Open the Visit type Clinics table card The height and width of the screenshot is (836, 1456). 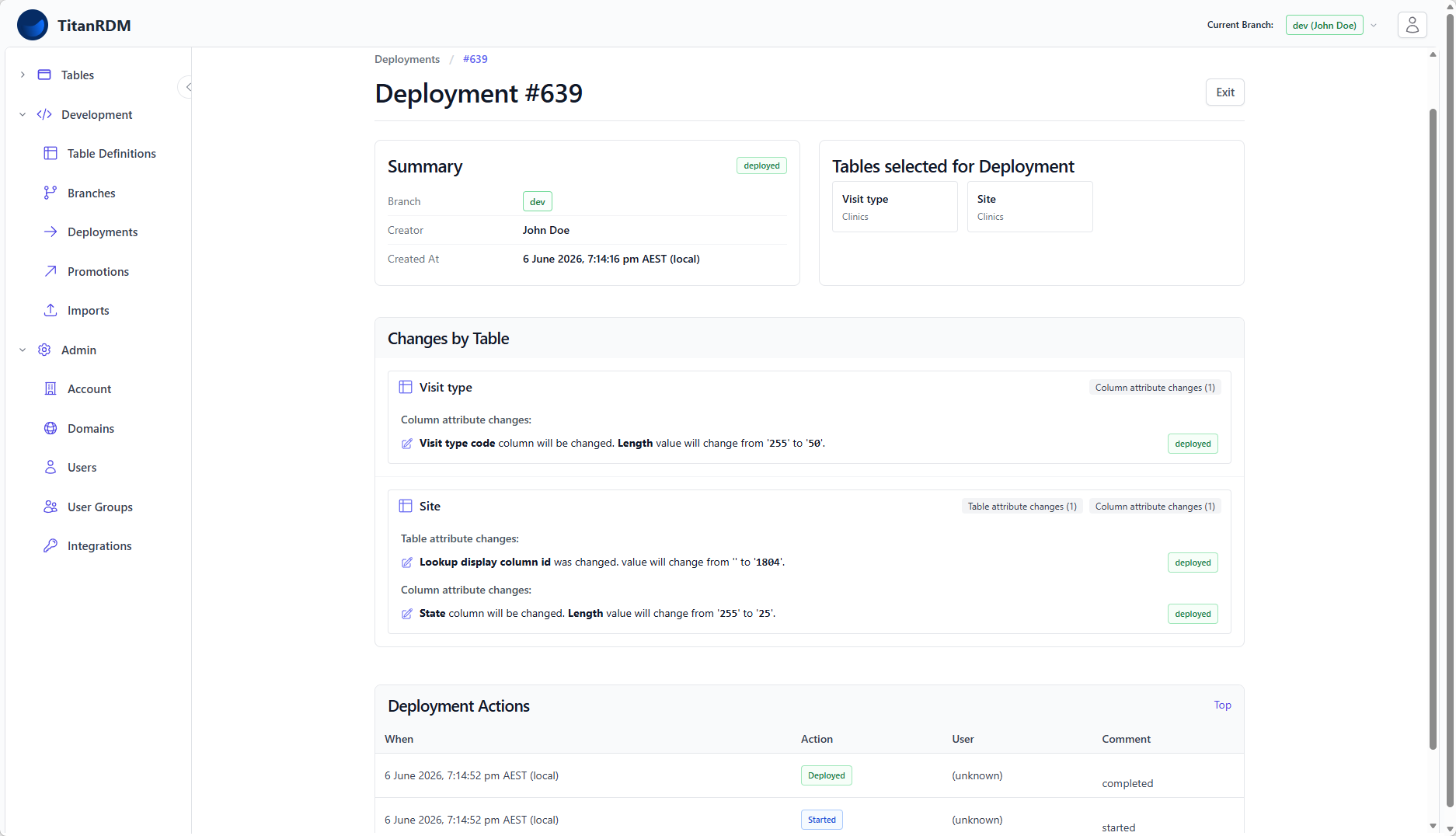coord(894,207)
